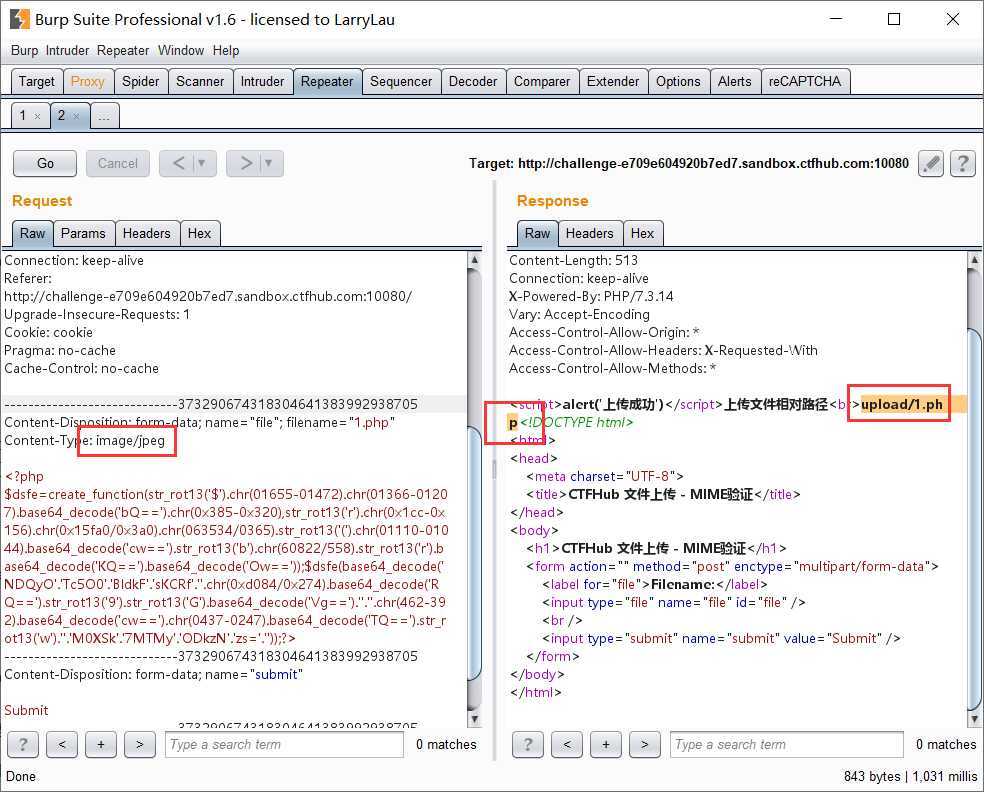Switch to the Comparer tab
Viewport: 984px width, 792px height.
point(542,82)
